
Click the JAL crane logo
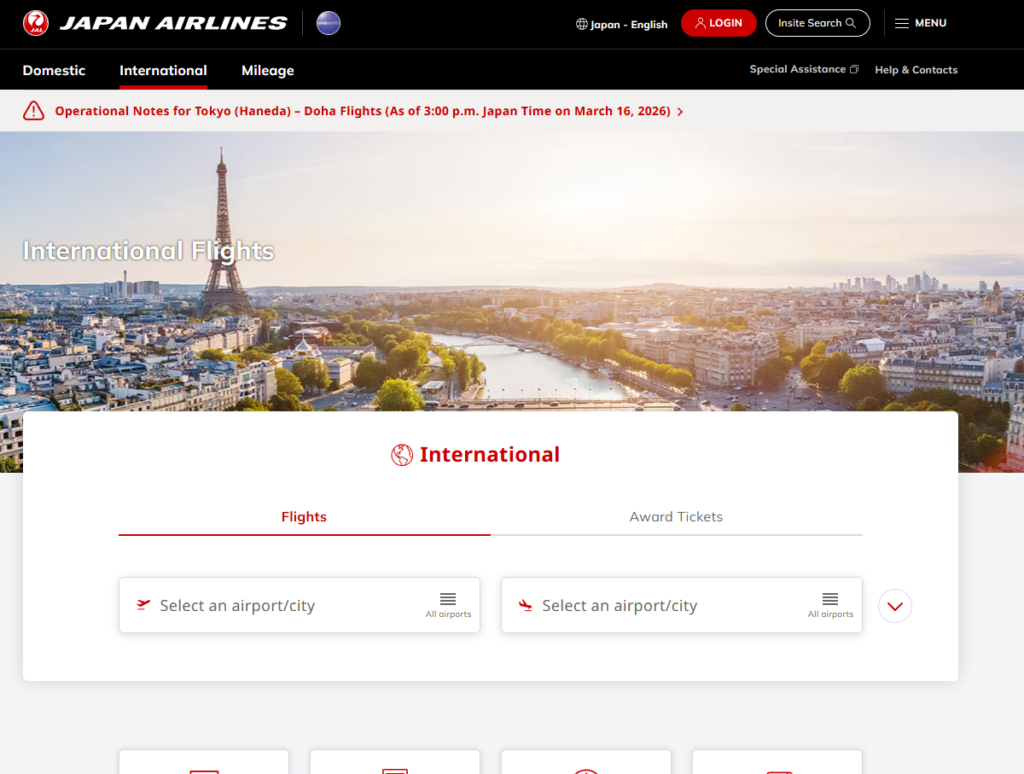click(x=36, y=23)
